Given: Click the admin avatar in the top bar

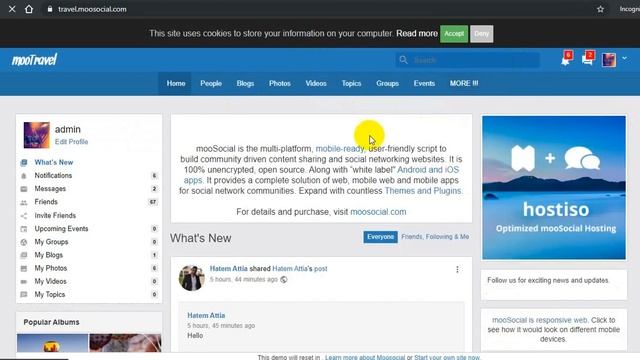Looking at the screenshot, I should coord(609,60).
